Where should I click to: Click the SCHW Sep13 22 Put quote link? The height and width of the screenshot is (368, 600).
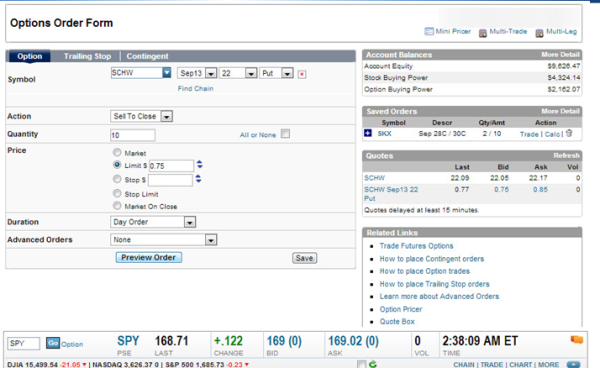[x=391, y=194]
